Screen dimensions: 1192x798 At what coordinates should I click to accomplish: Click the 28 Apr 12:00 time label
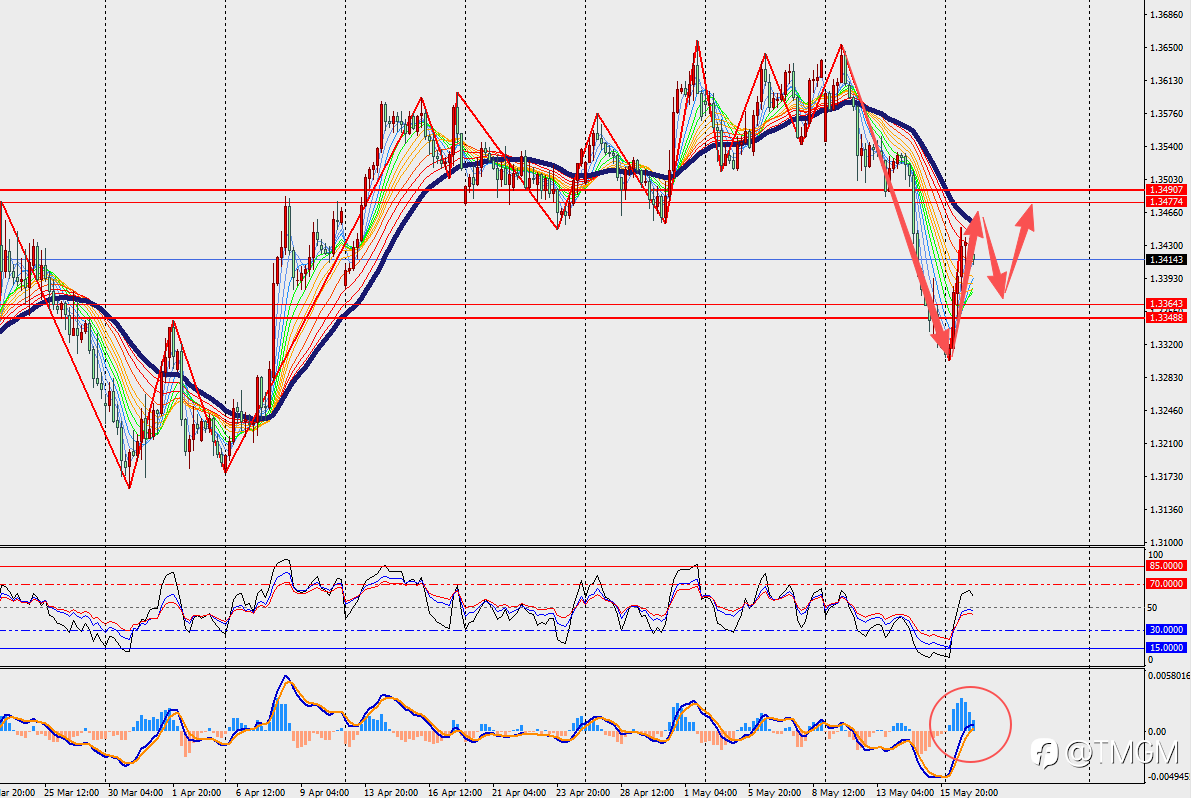pyautogui.click(x=647, y=792)
